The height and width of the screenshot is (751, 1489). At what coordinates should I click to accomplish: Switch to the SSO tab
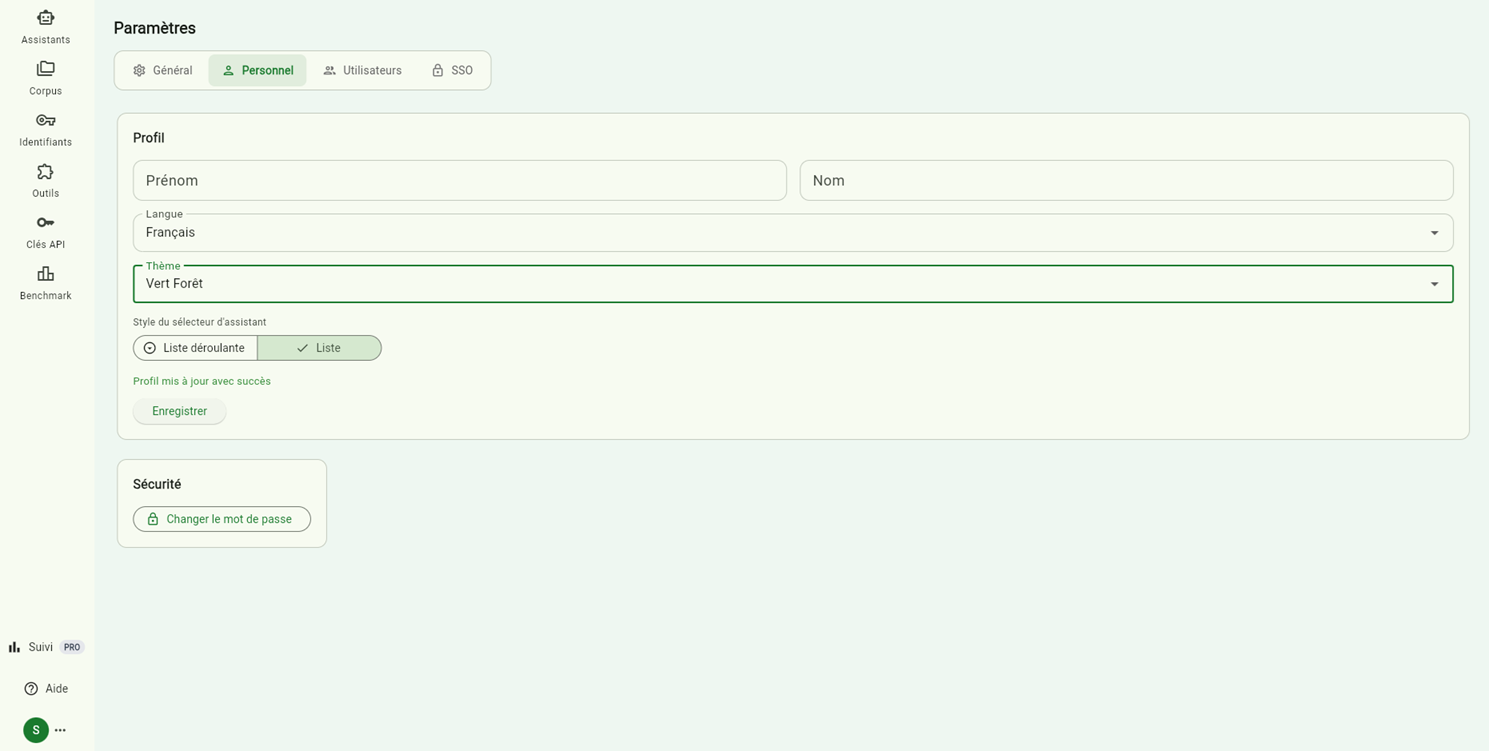point(452,70)
